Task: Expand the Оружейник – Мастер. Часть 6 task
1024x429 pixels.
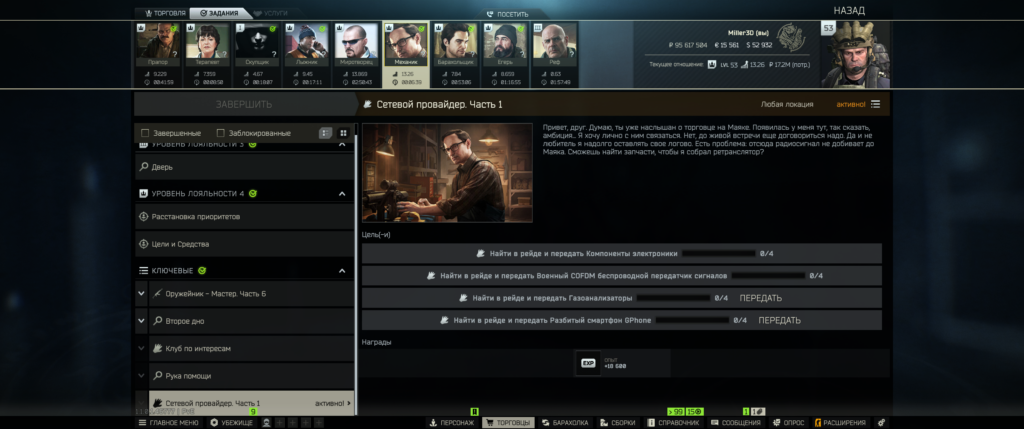Action: point(142,294)
